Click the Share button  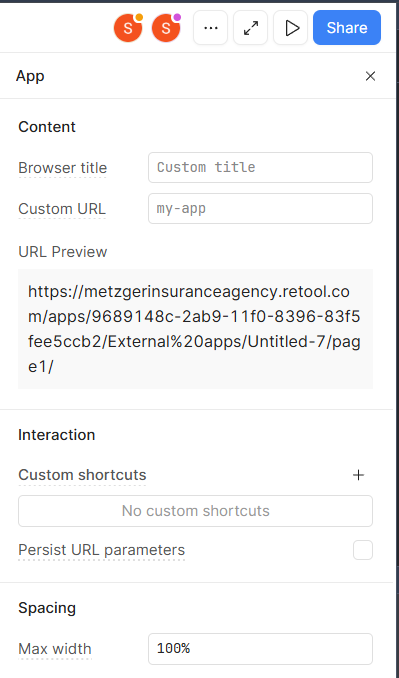click(347, 28)
